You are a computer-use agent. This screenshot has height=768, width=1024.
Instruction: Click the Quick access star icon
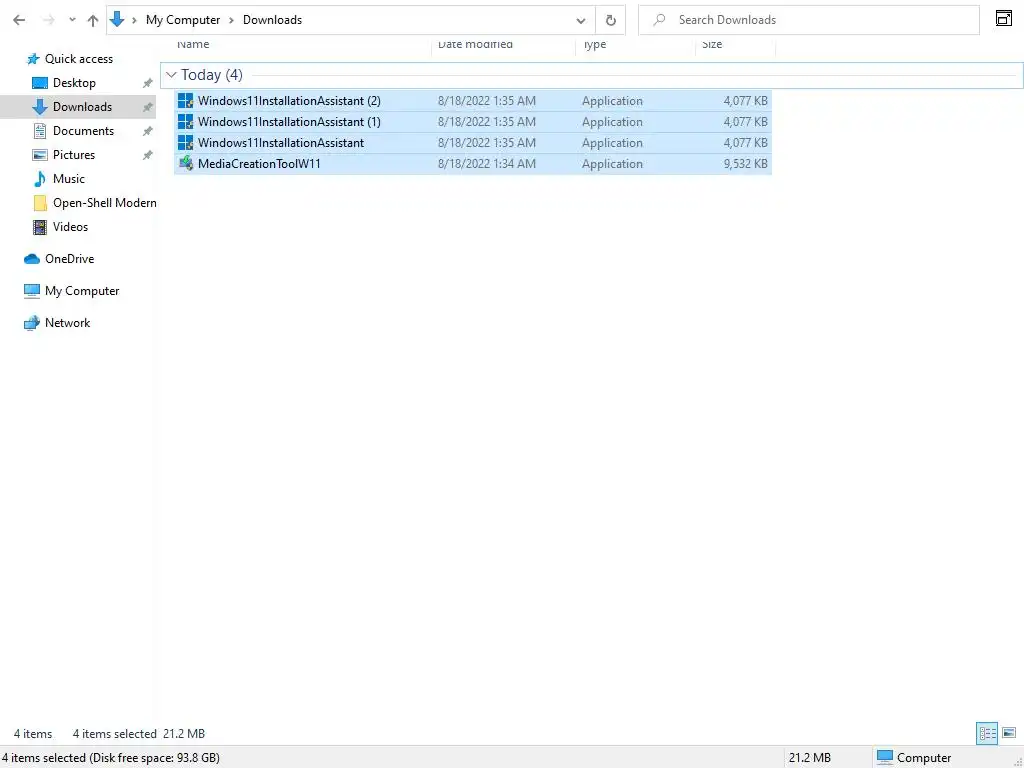(33, 59)
